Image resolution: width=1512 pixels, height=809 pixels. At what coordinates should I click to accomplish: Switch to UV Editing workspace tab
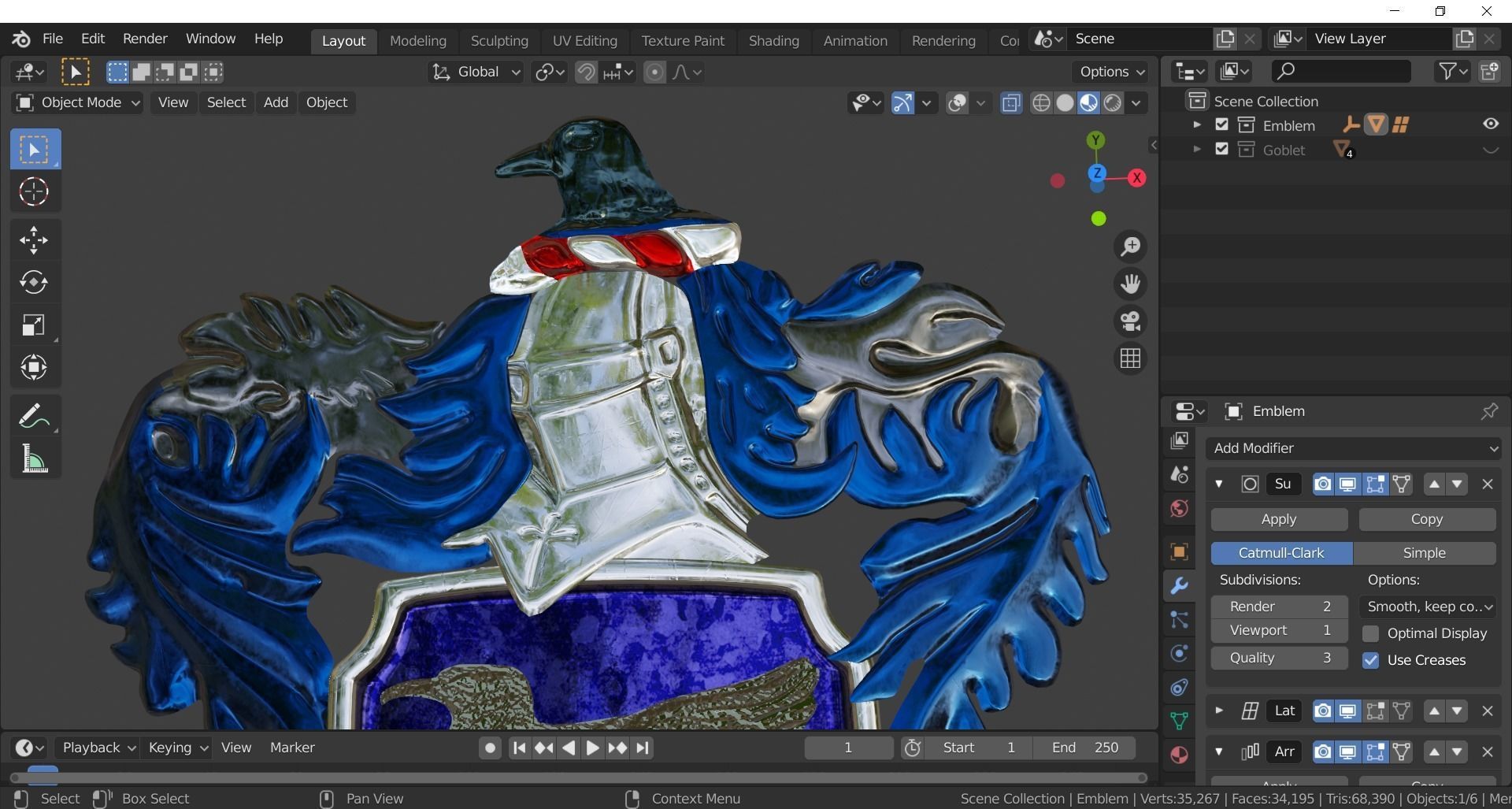[x=584, y=41]
